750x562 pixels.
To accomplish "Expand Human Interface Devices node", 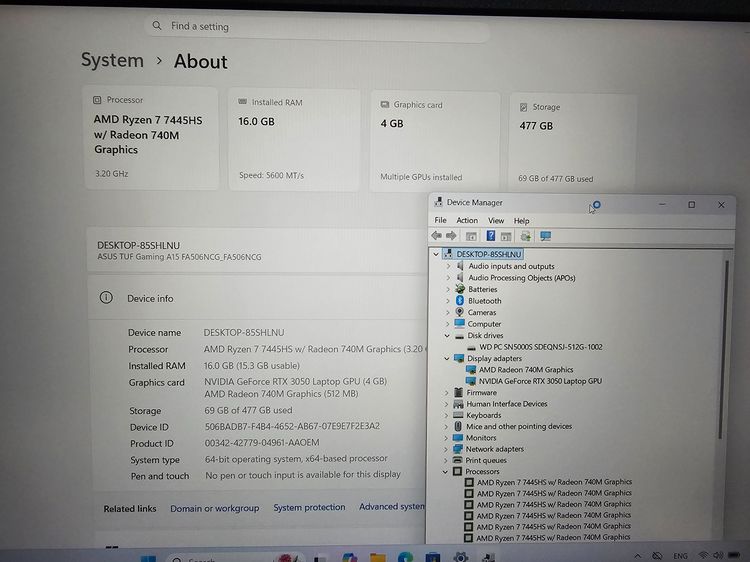I will [x=446, y=404].
